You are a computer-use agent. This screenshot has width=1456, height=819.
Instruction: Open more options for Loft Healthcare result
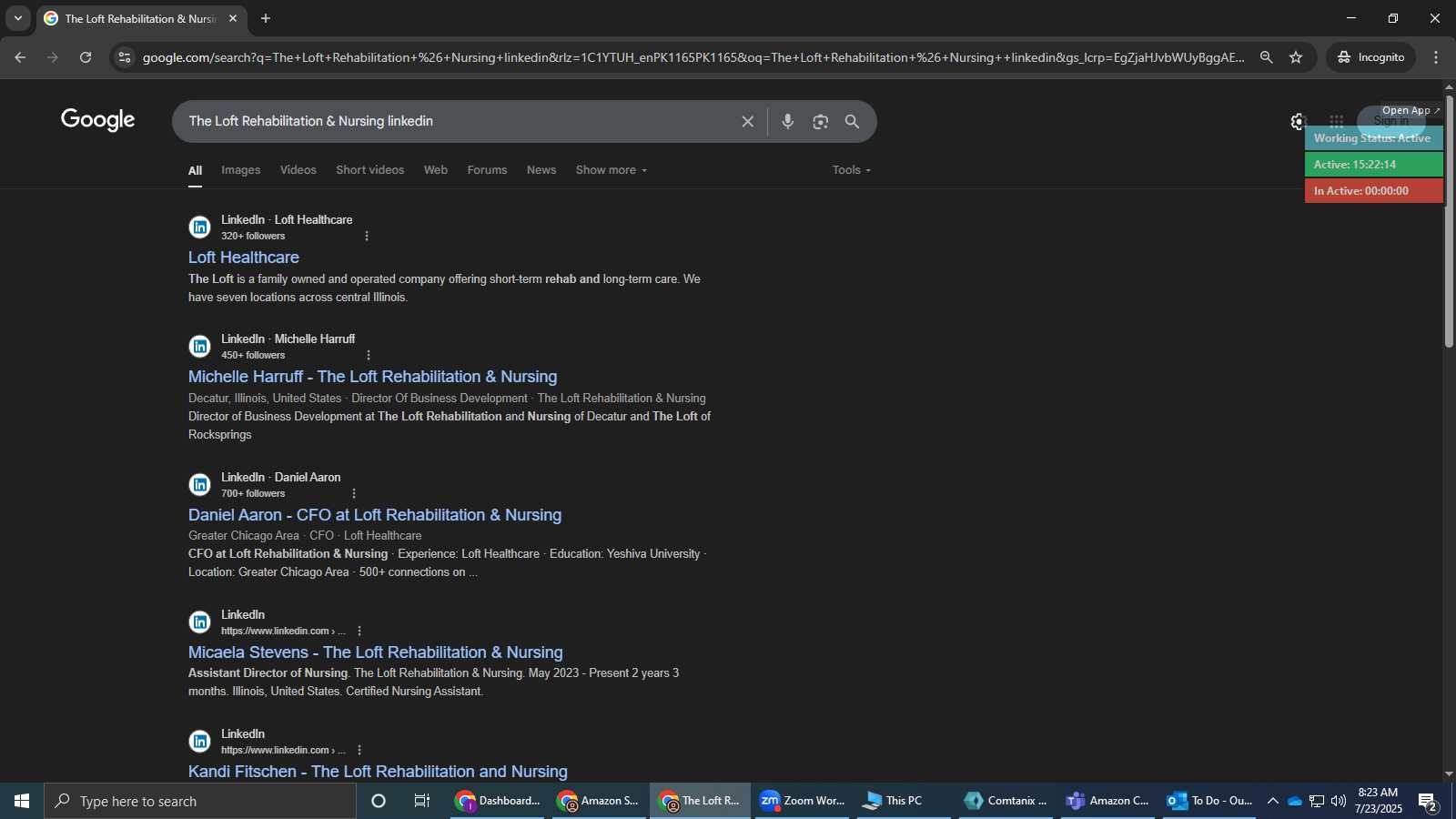[x=367, y=236]
